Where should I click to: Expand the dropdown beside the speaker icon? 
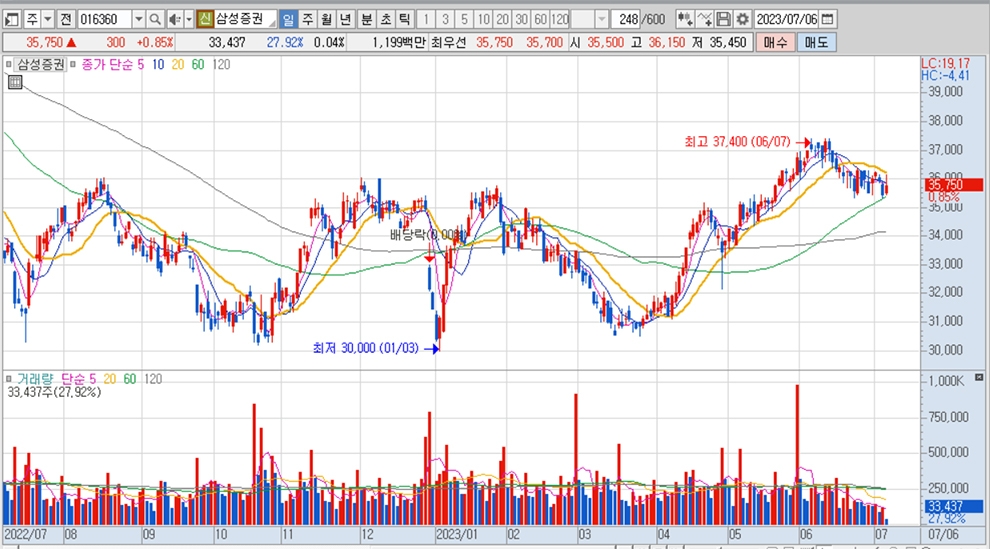(188, 19)
